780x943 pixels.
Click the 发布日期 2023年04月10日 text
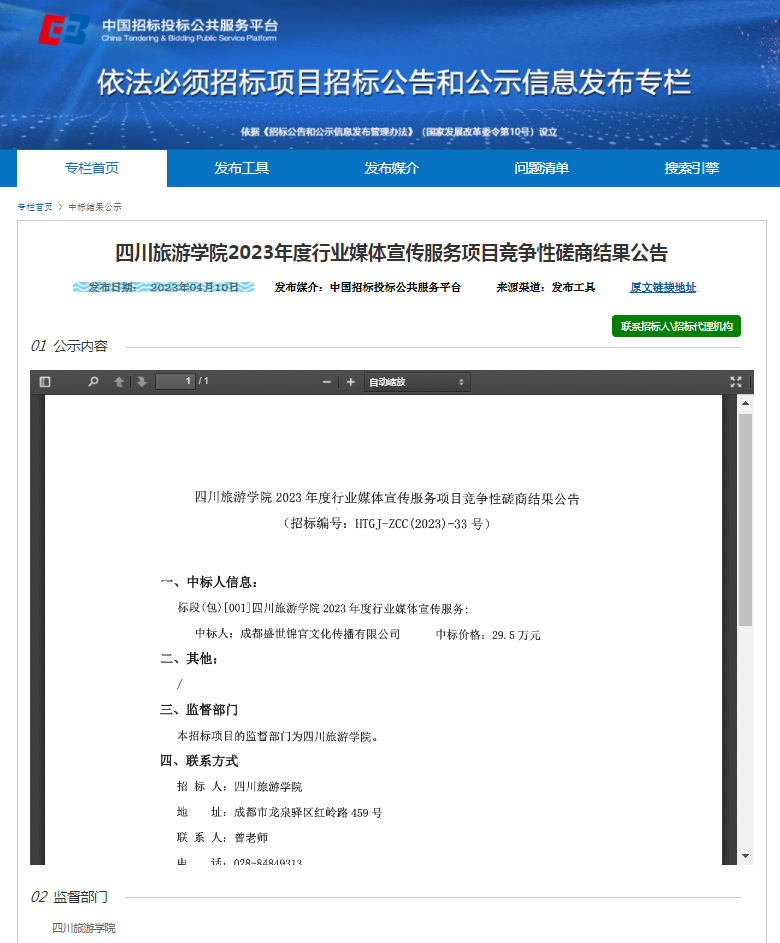(164, 287)
